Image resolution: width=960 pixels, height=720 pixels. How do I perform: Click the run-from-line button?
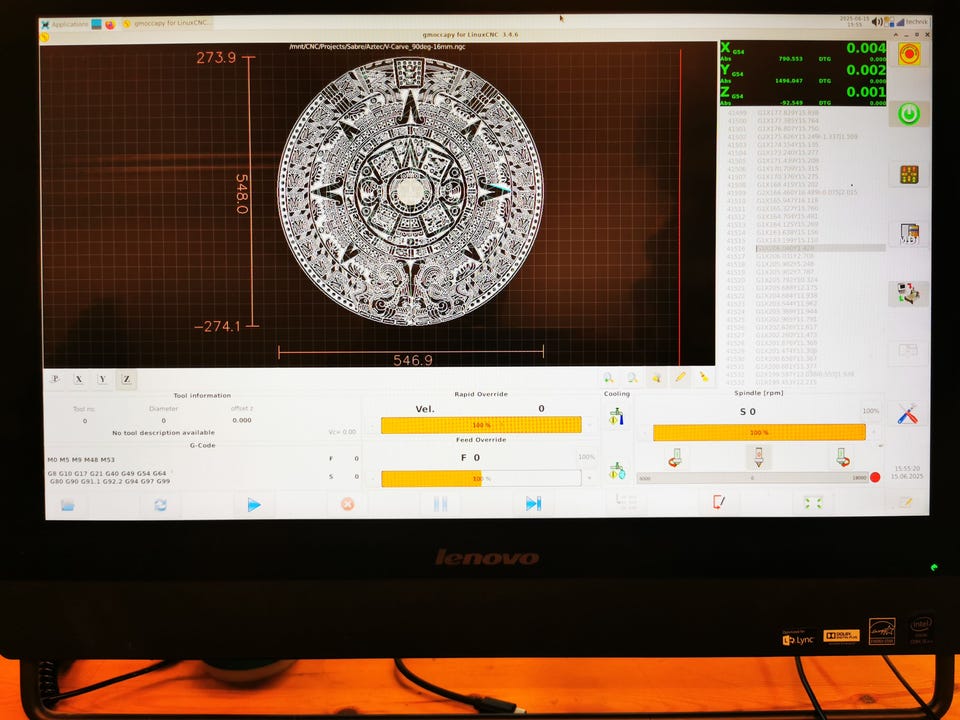pyautogui.click(x=626, y=502)
